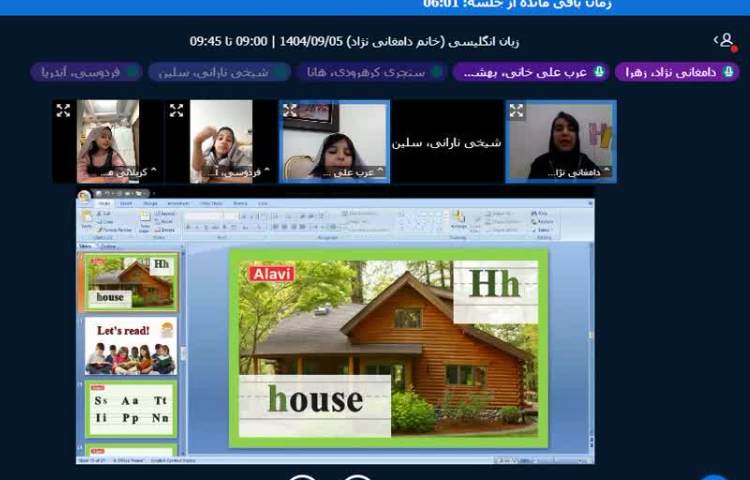750x480 pixels.
Task: Open chevron menu on دامغانی نژاد video label
Action: click(607, 171)
